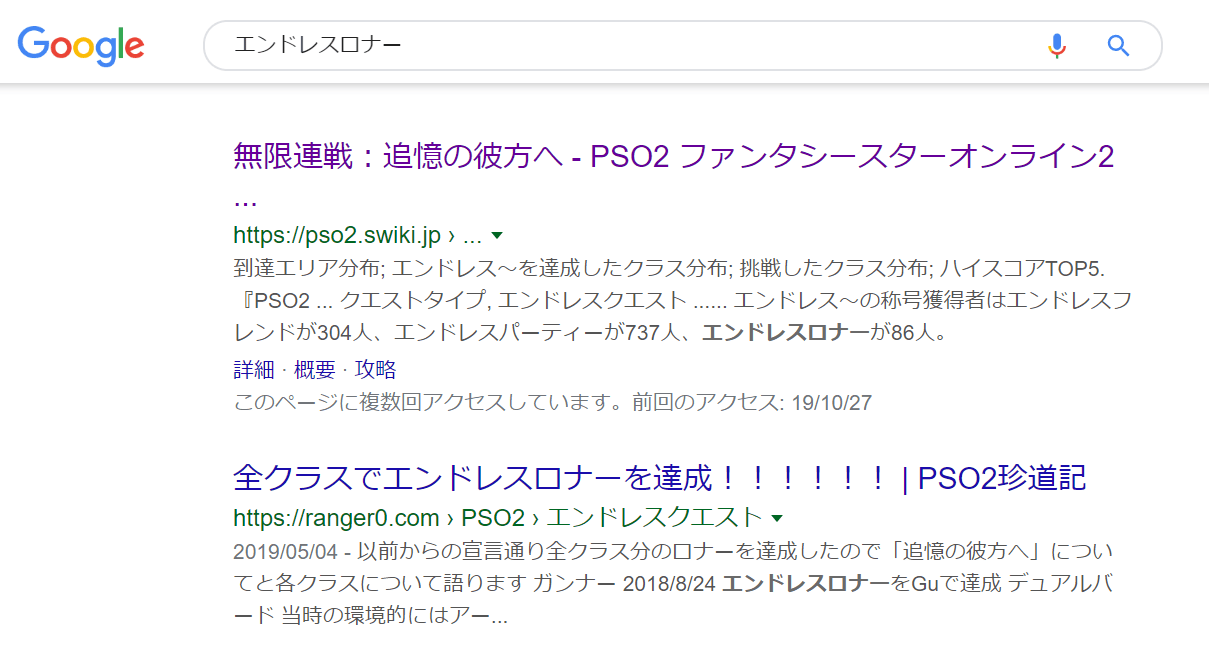Click bold エンドレスロナー in first snippet
1209x656 pixels.
click(x=785, y=333)
